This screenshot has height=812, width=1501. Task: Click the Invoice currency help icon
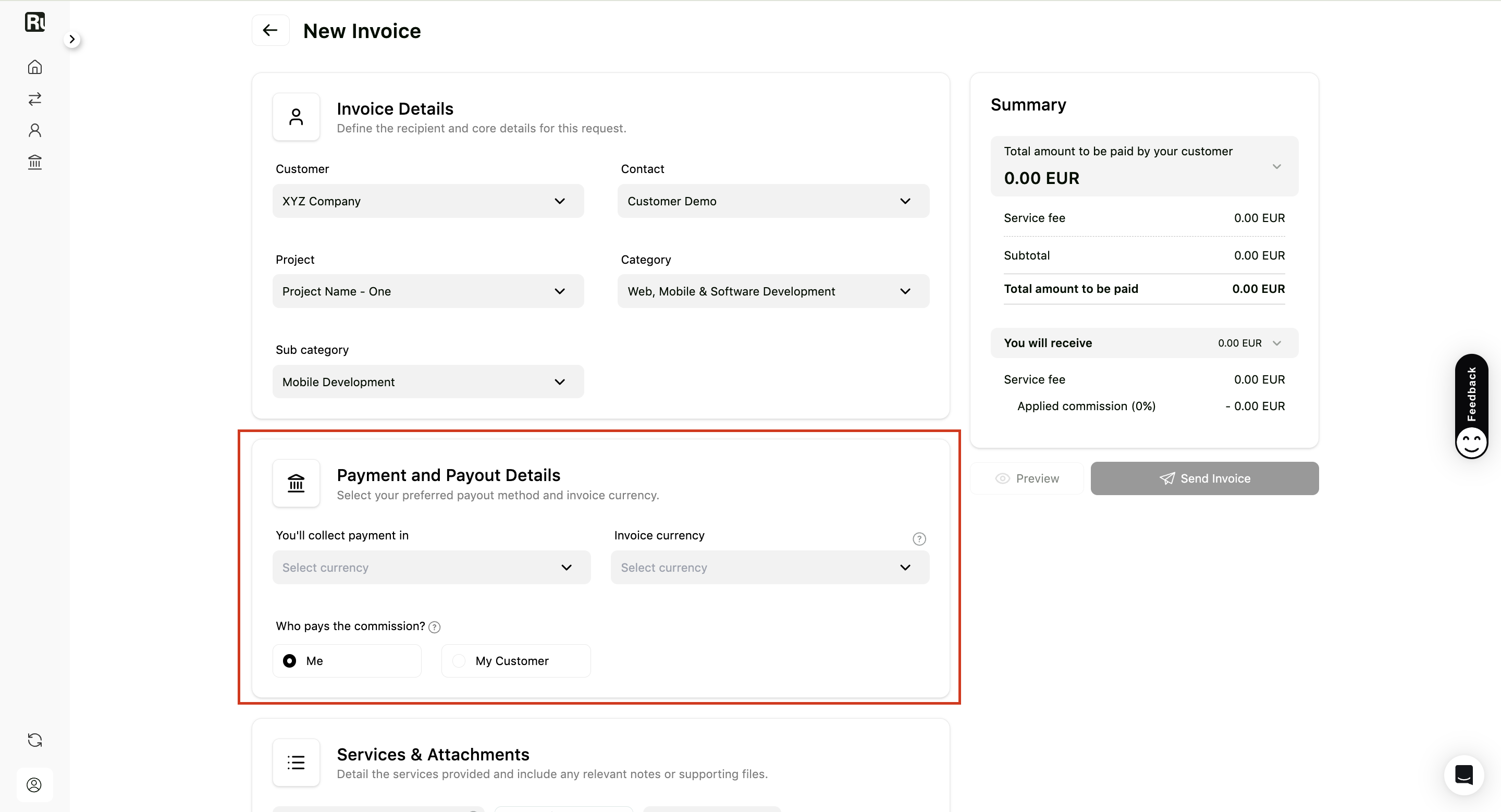pos(919,539)
